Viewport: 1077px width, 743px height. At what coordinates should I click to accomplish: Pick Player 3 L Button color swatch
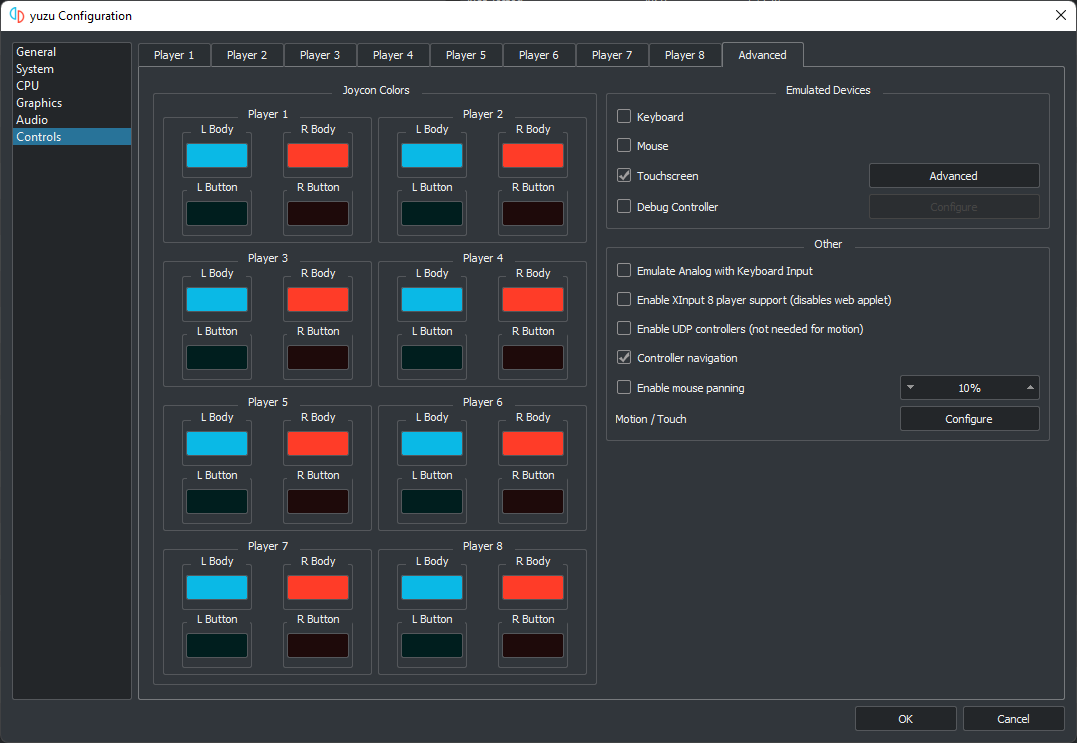[x=217, y=358]
